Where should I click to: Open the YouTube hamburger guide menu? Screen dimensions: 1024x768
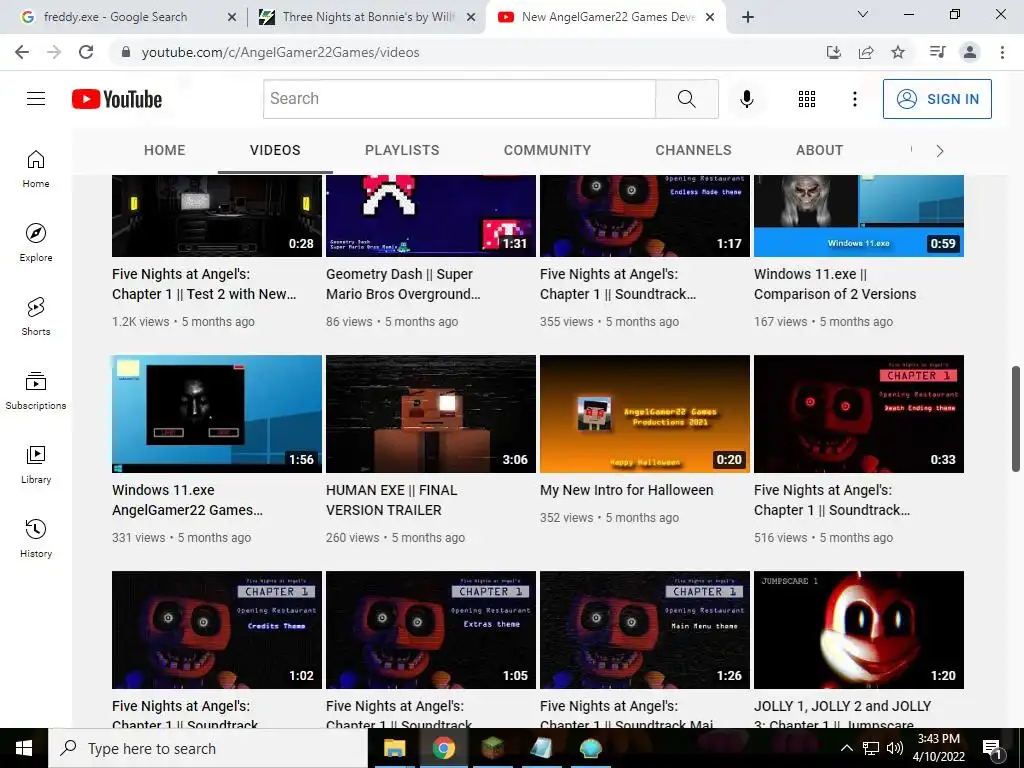click(x=36, y=99)
